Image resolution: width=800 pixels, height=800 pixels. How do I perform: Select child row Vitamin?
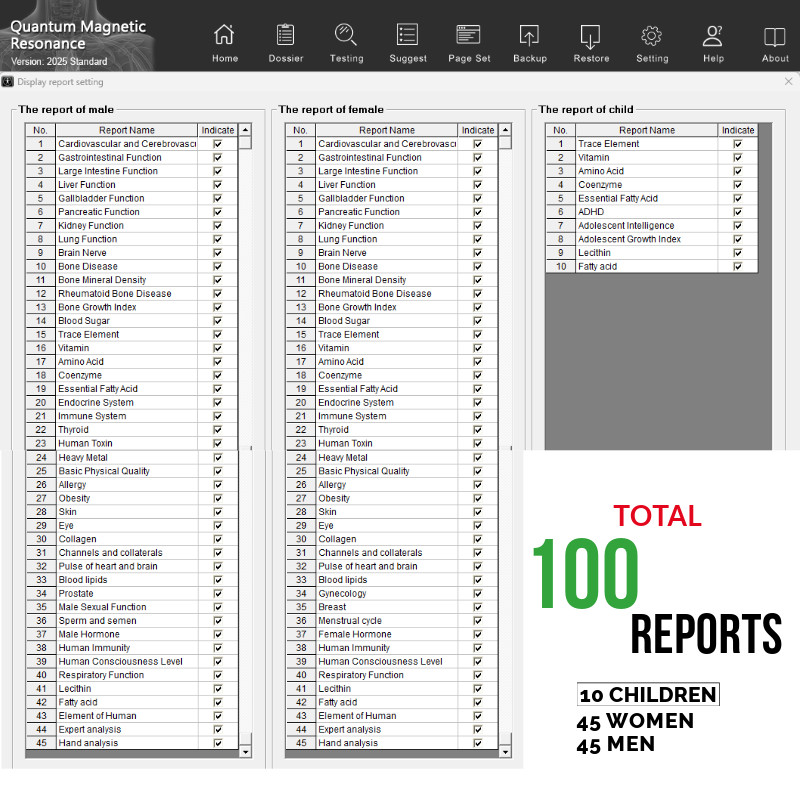click(652, 158)
